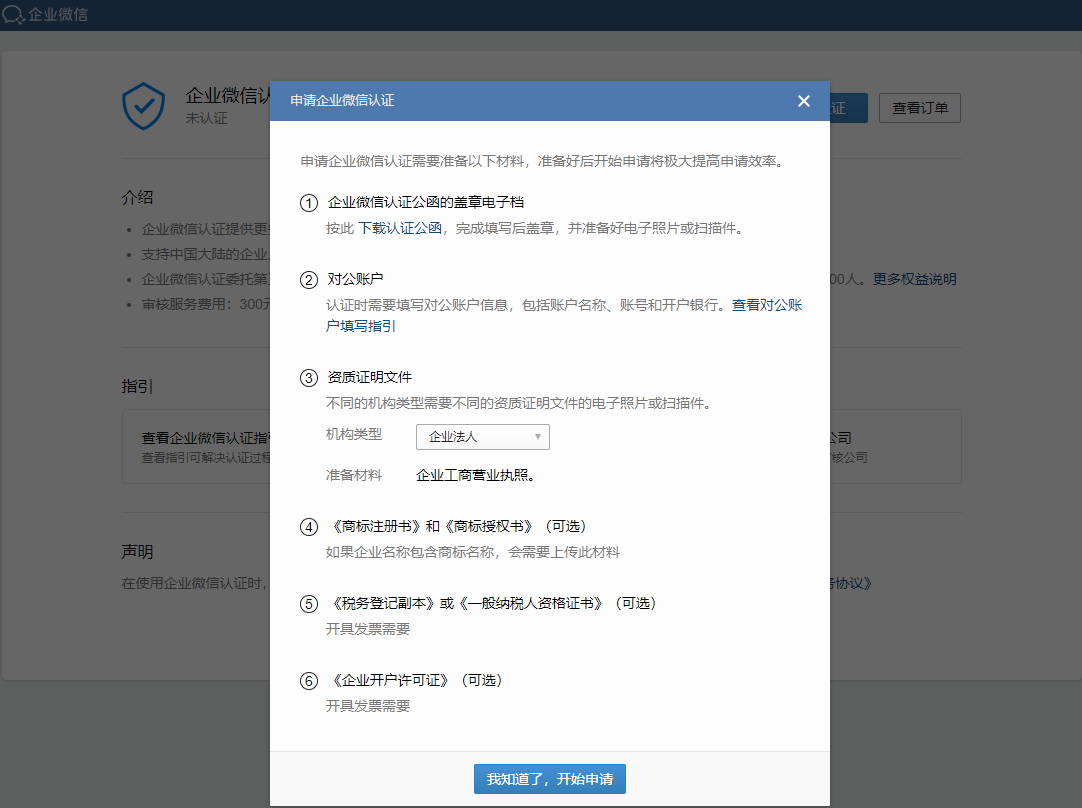The image size is (1082, 808).
Task: Click the step ④ circle beside 商标注册书
Action: 308,526
